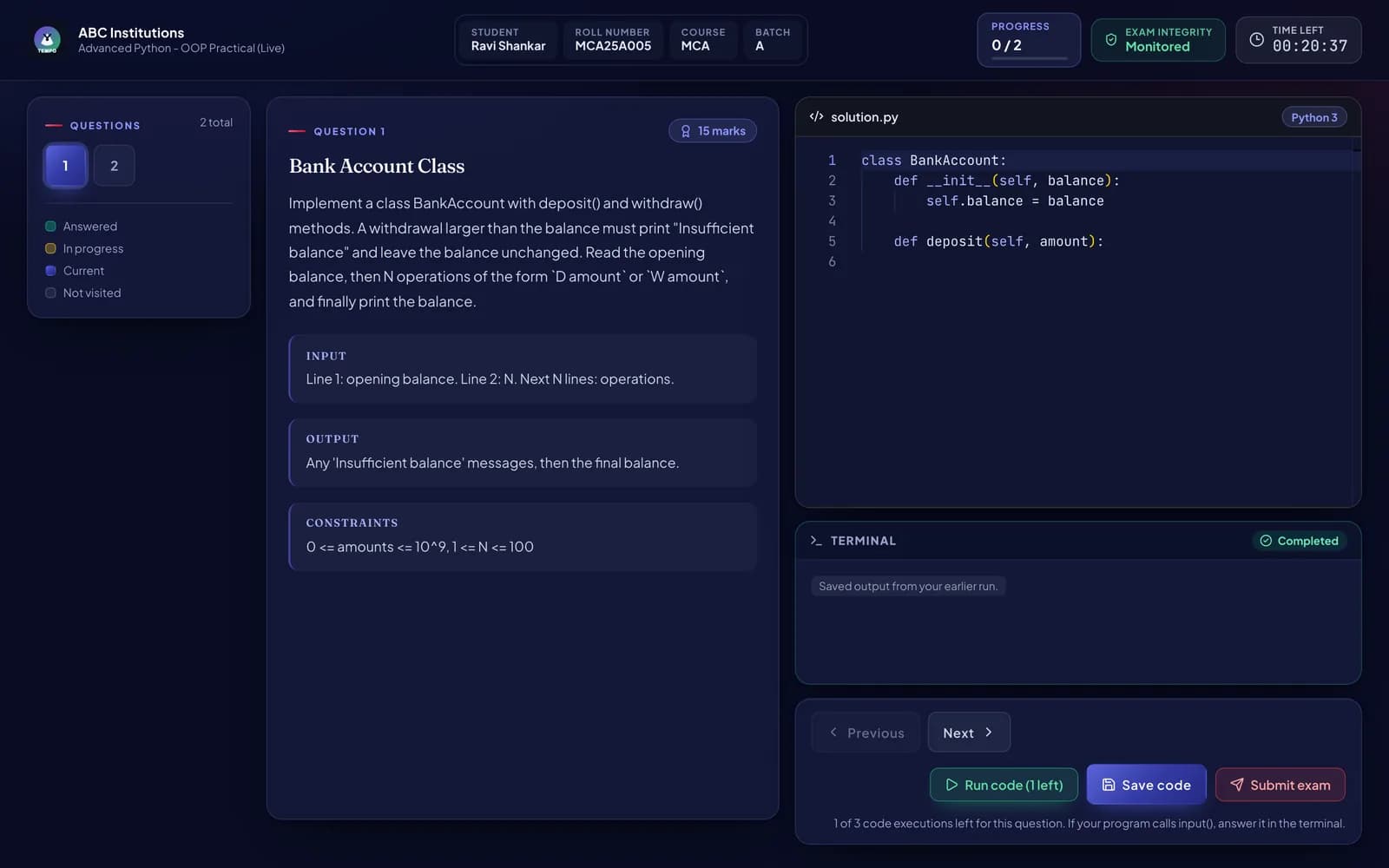Click 'self.balance = balance' code line

(1015, 201)
